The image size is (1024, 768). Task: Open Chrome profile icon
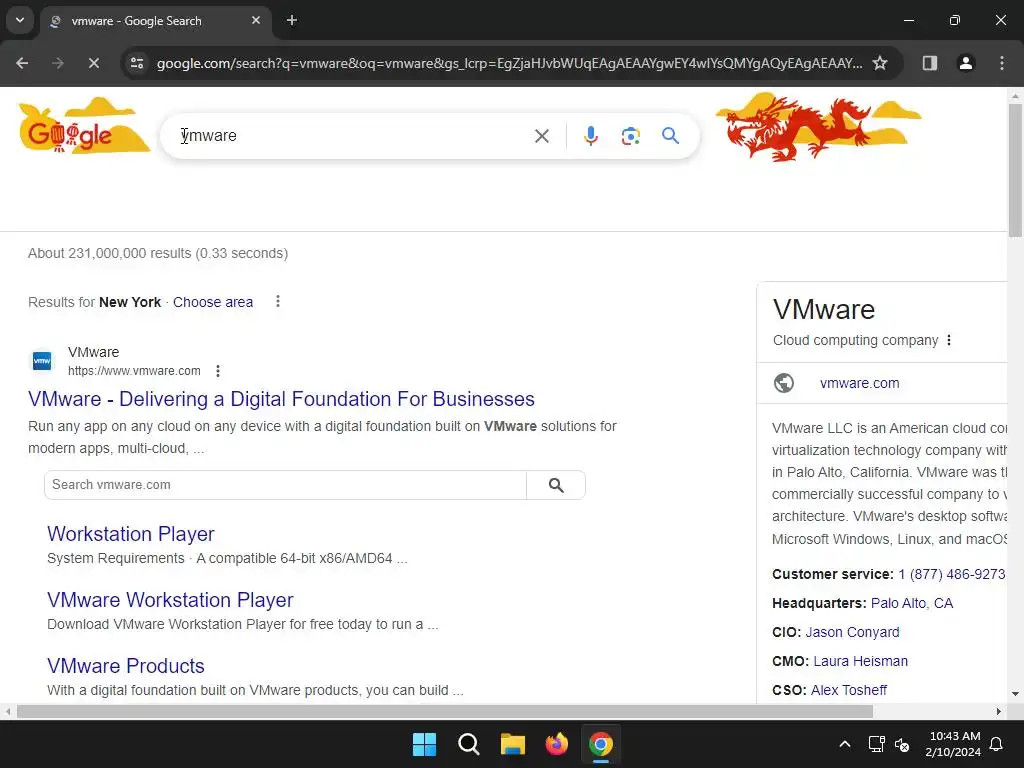click(x=966, y=63)
